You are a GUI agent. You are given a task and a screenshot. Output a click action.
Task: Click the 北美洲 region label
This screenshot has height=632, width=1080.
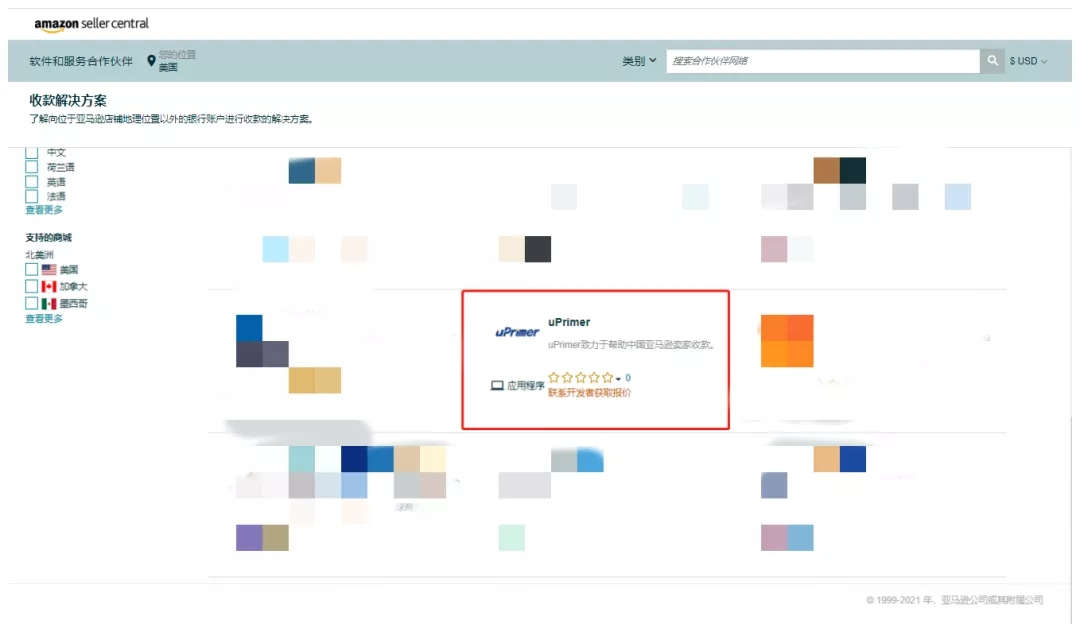coord(39,255)
